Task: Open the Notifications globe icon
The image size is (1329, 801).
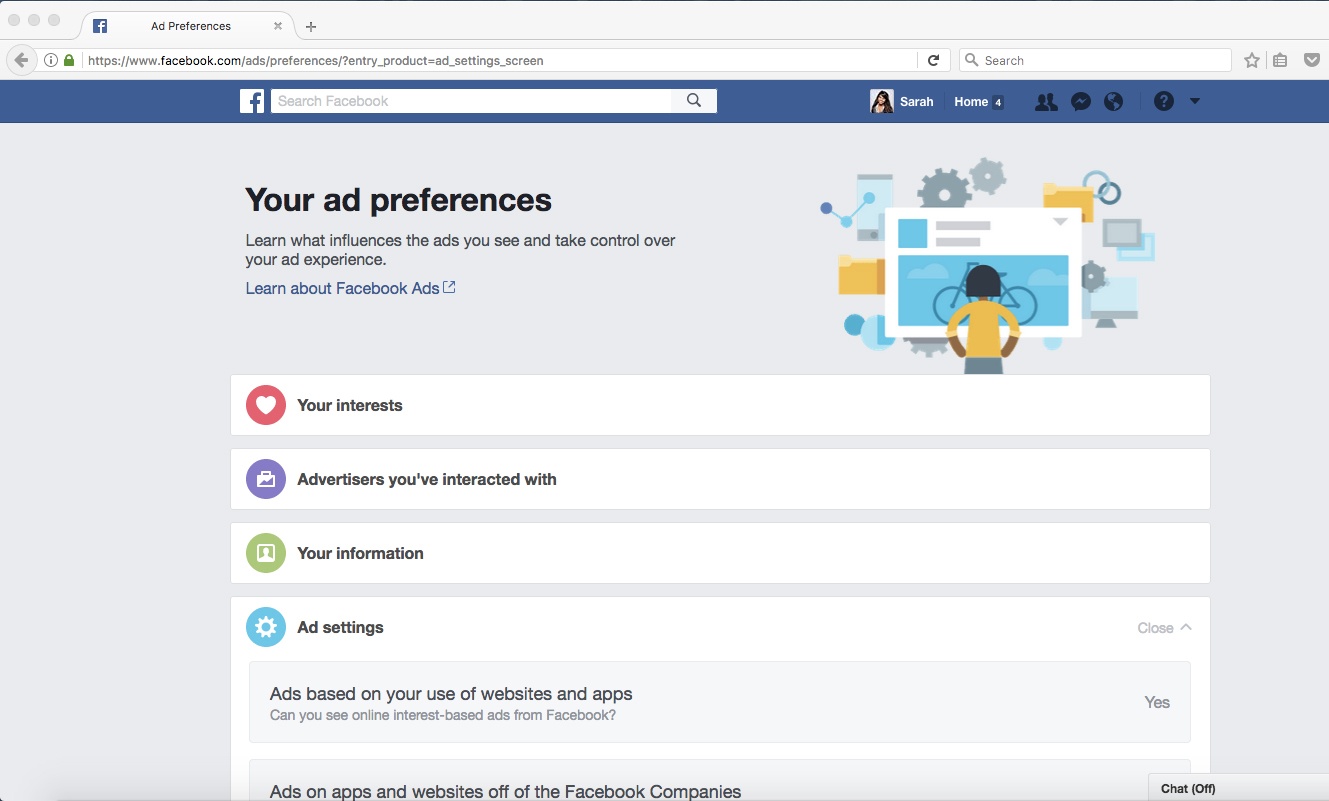Action: (x=1113, y=101)
